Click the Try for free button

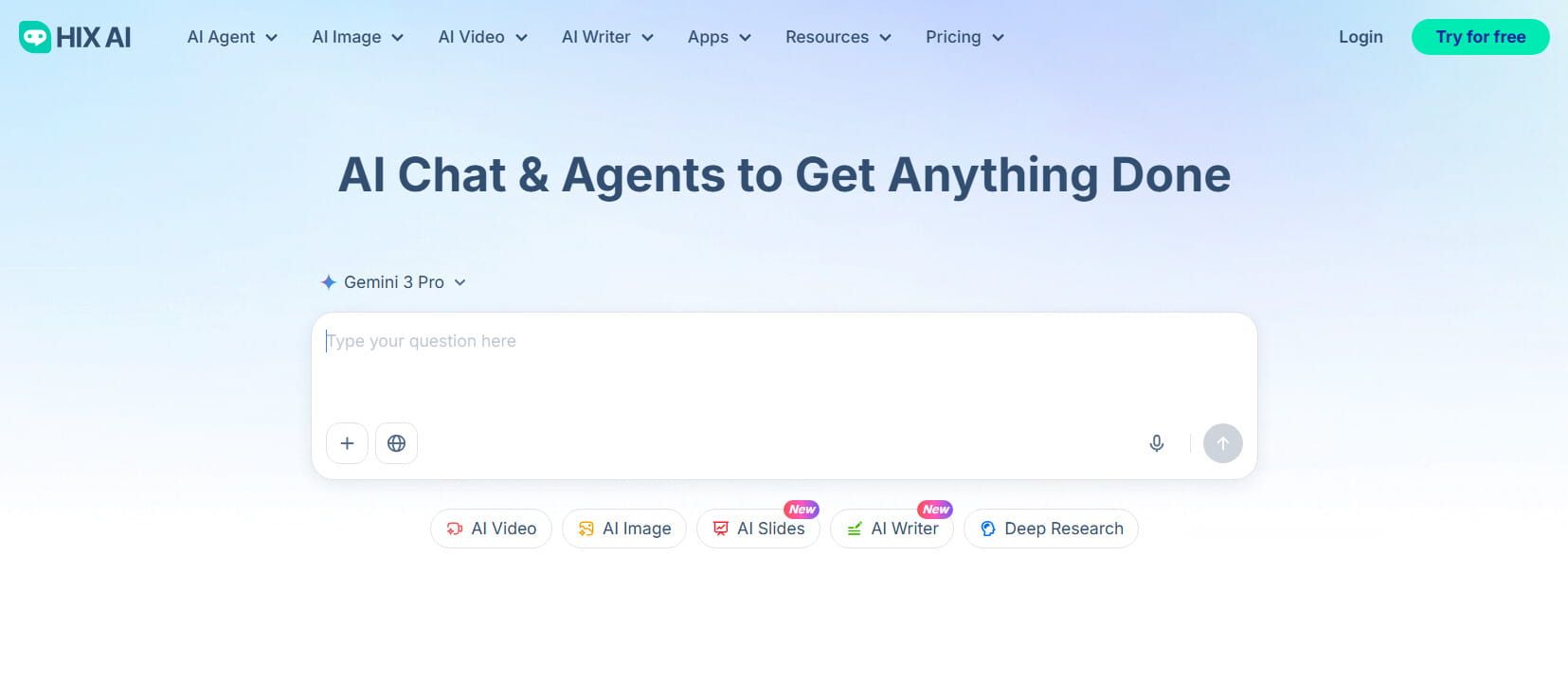click(1480, 37)
